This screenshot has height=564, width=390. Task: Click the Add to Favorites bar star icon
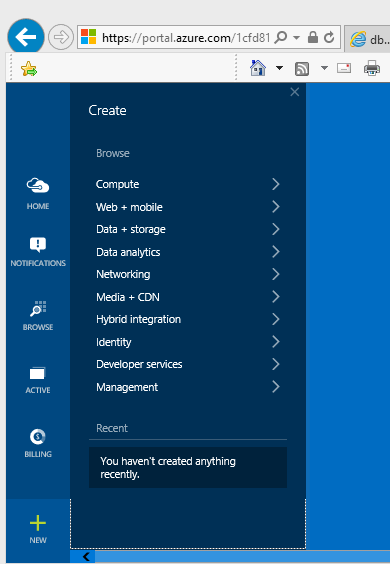coord(29,68)
